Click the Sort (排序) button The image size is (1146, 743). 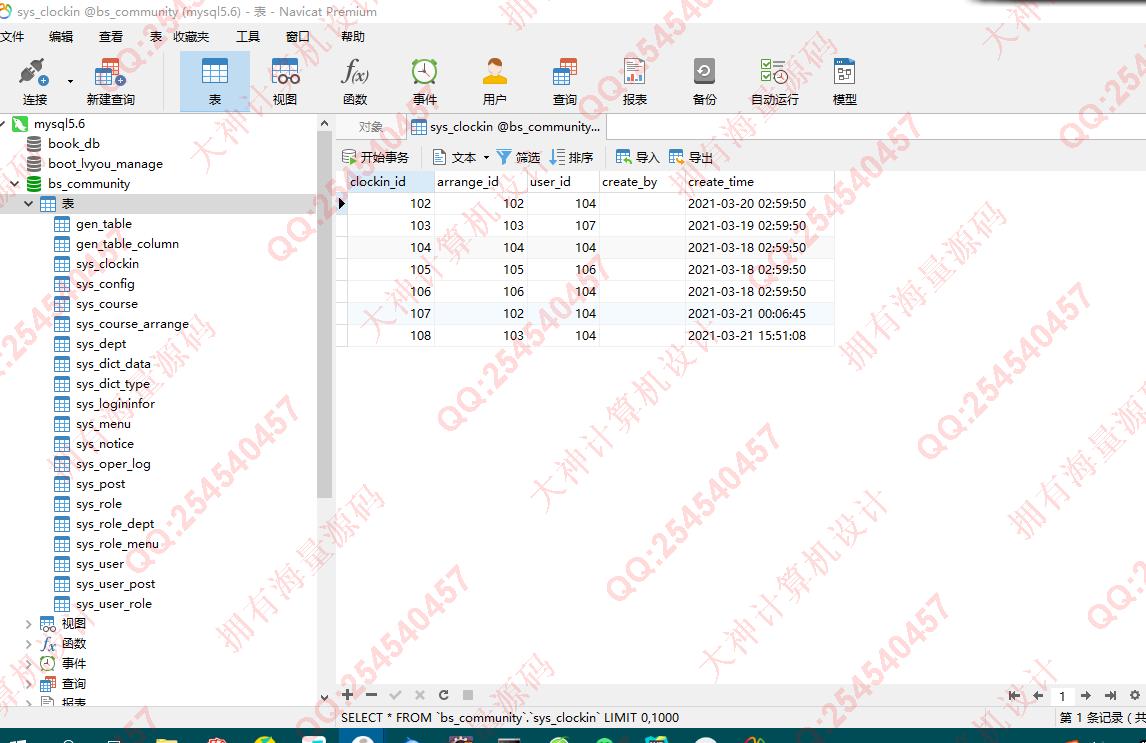pos(572,157)
